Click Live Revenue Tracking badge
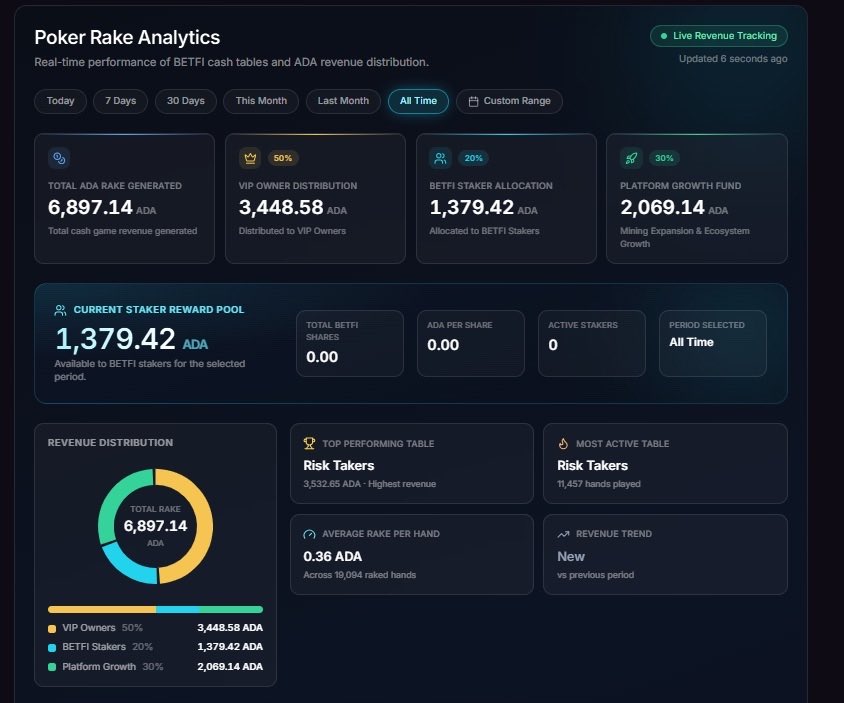Image resolution: width=844 pixels, height=703 pixels. (x=719, y=36)
